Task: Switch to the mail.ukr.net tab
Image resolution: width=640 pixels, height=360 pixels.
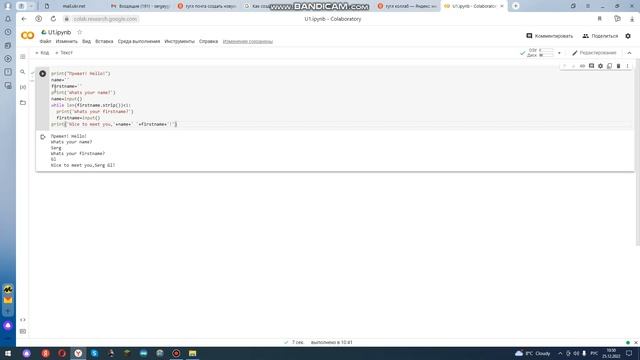Action: 73,6
